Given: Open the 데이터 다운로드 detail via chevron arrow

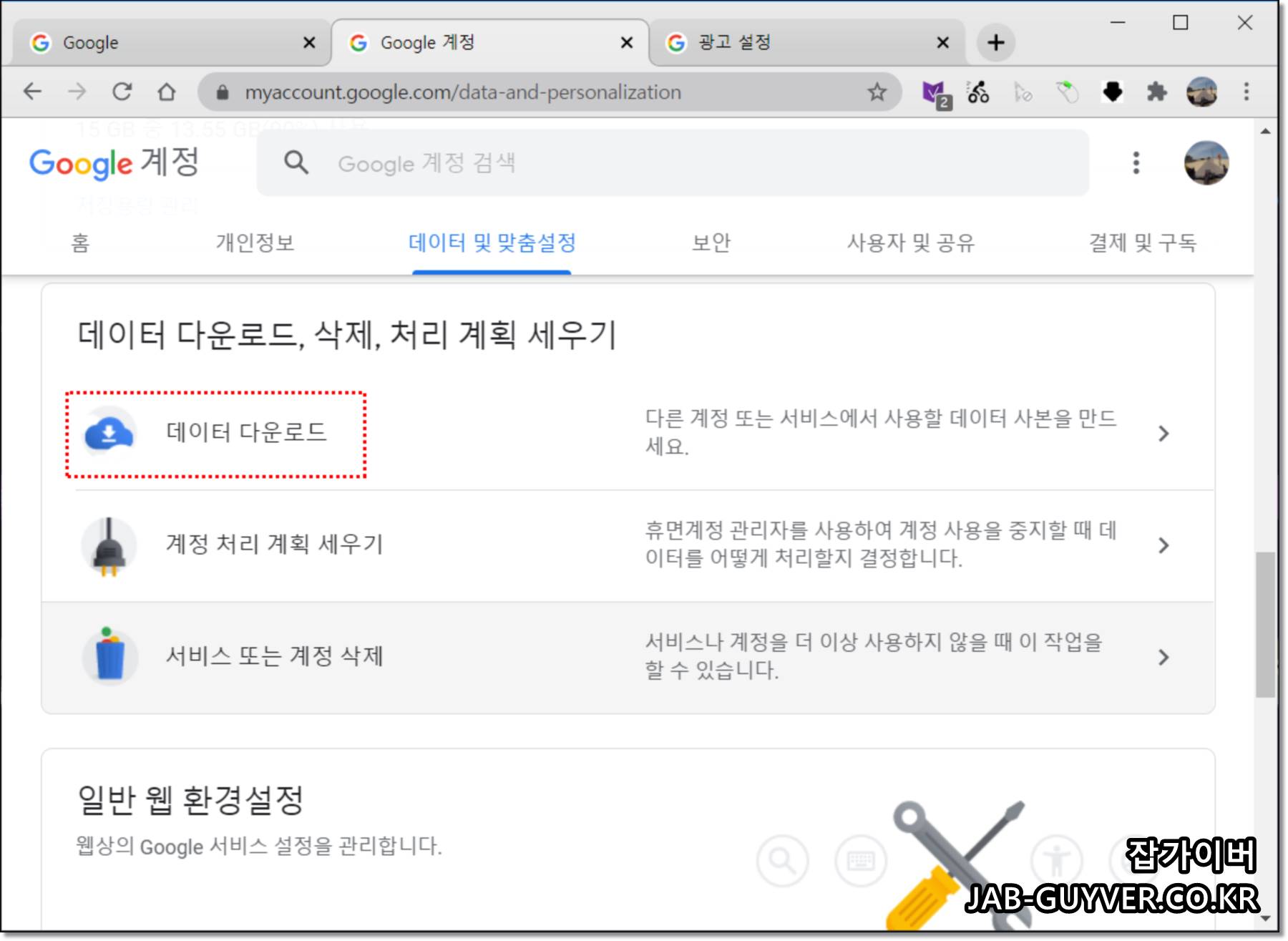Looking at the screenshot, I should click(1164, 433).
